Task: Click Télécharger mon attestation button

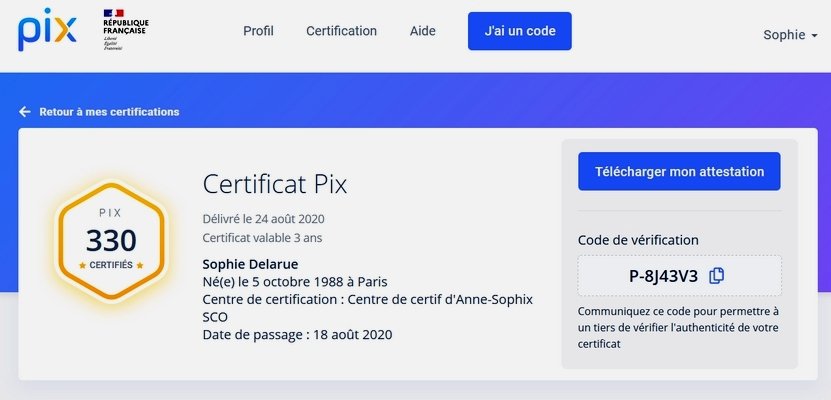Action: pyautogui.click(x=679, y=171)
